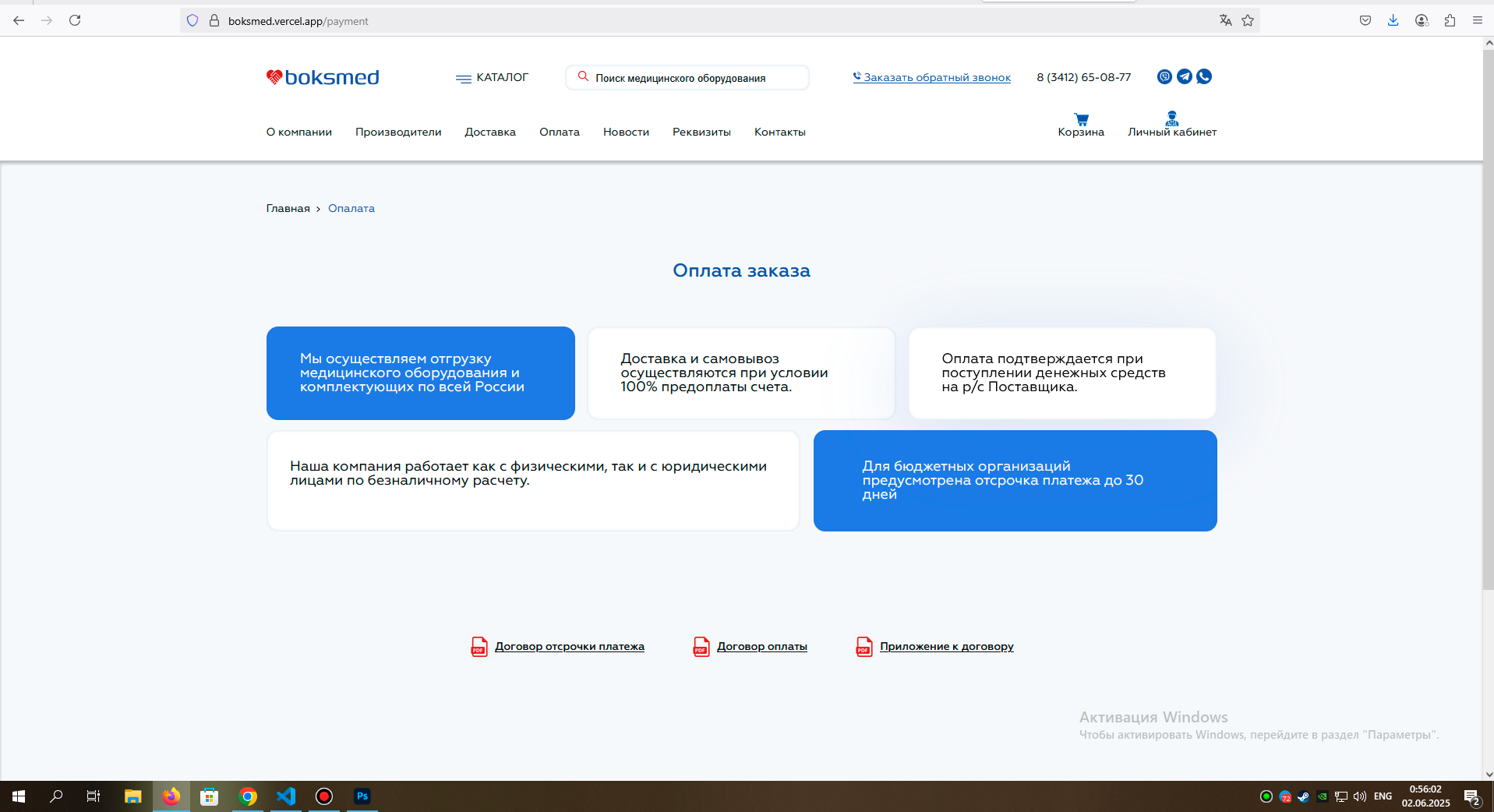Reload the page in browser

click(75, 20)
